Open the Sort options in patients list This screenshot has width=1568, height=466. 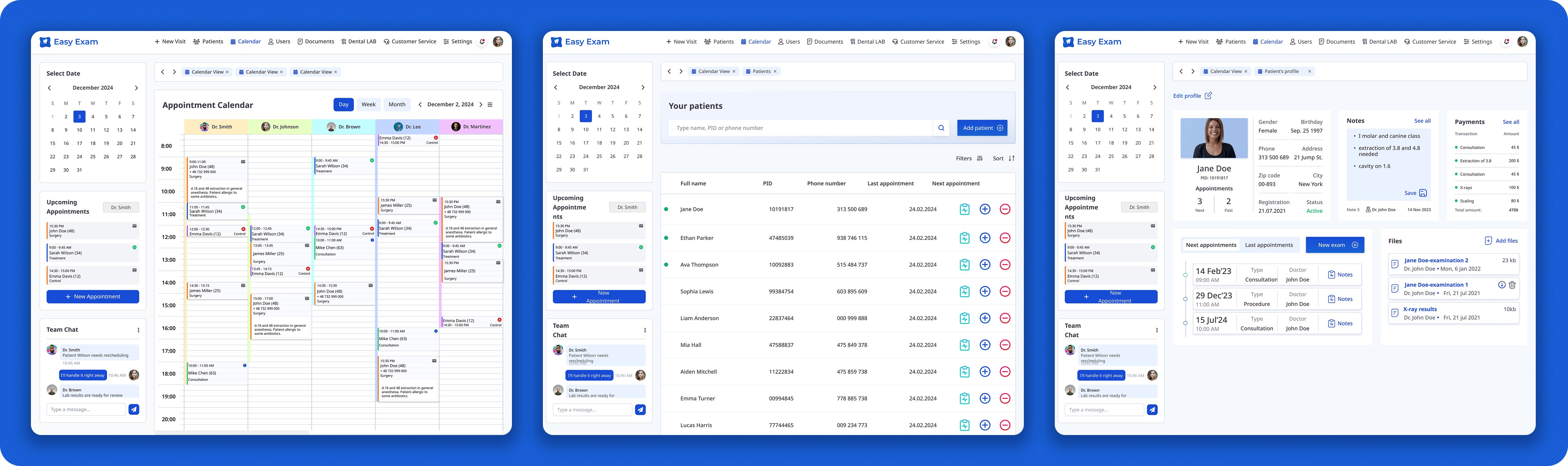[x=1004, y=158]
